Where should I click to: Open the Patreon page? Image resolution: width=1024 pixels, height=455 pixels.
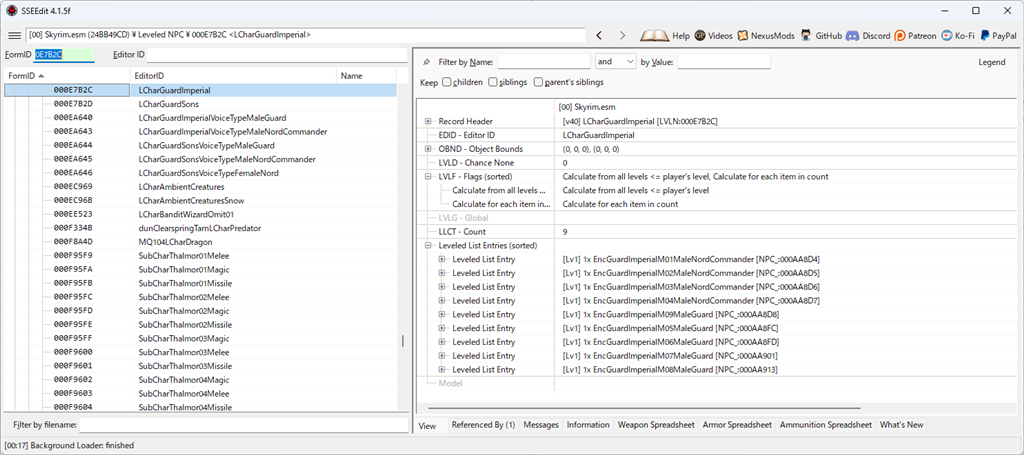(915, 36)
